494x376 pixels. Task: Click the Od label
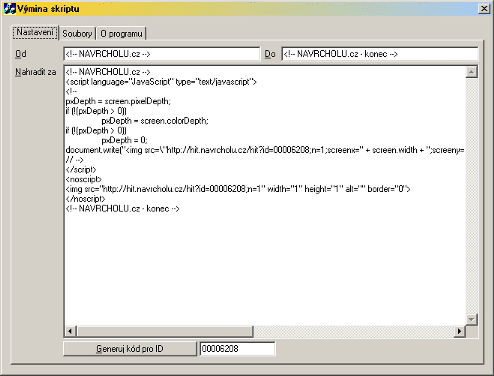click(21, 54)
